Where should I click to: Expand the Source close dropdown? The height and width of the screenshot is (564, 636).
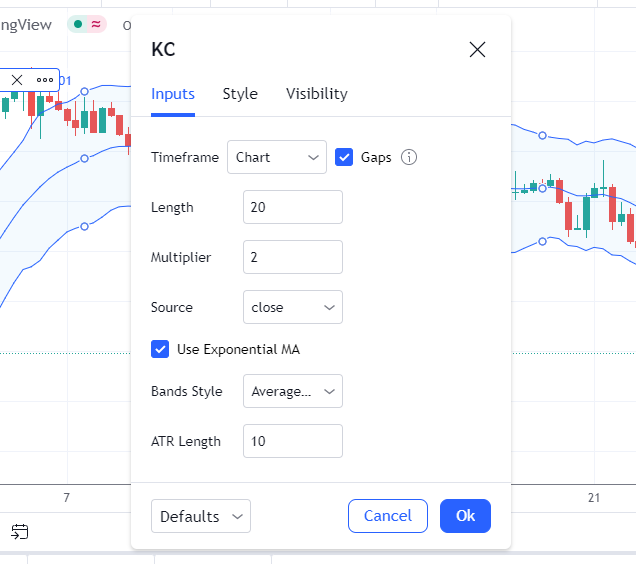tap(292, 307)
